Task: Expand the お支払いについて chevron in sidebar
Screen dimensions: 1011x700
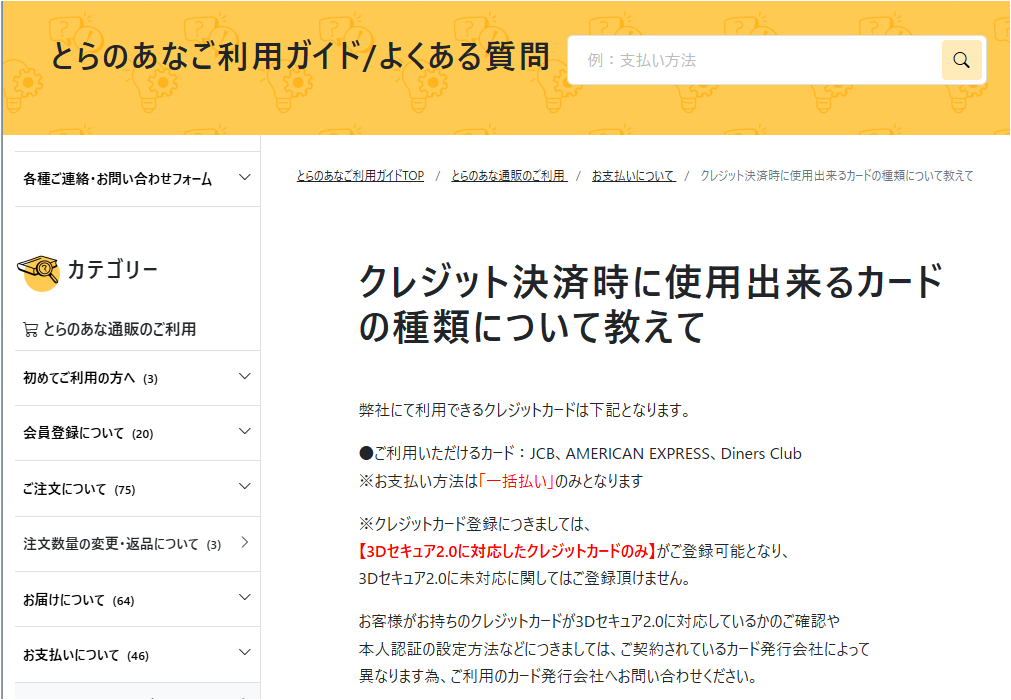Action: click(x=245, y=654)
